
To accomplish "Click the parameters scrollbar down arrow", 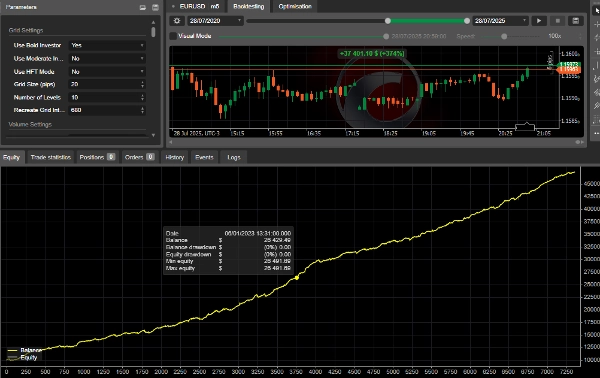I will pyautogui.click(x=153, y=135).
